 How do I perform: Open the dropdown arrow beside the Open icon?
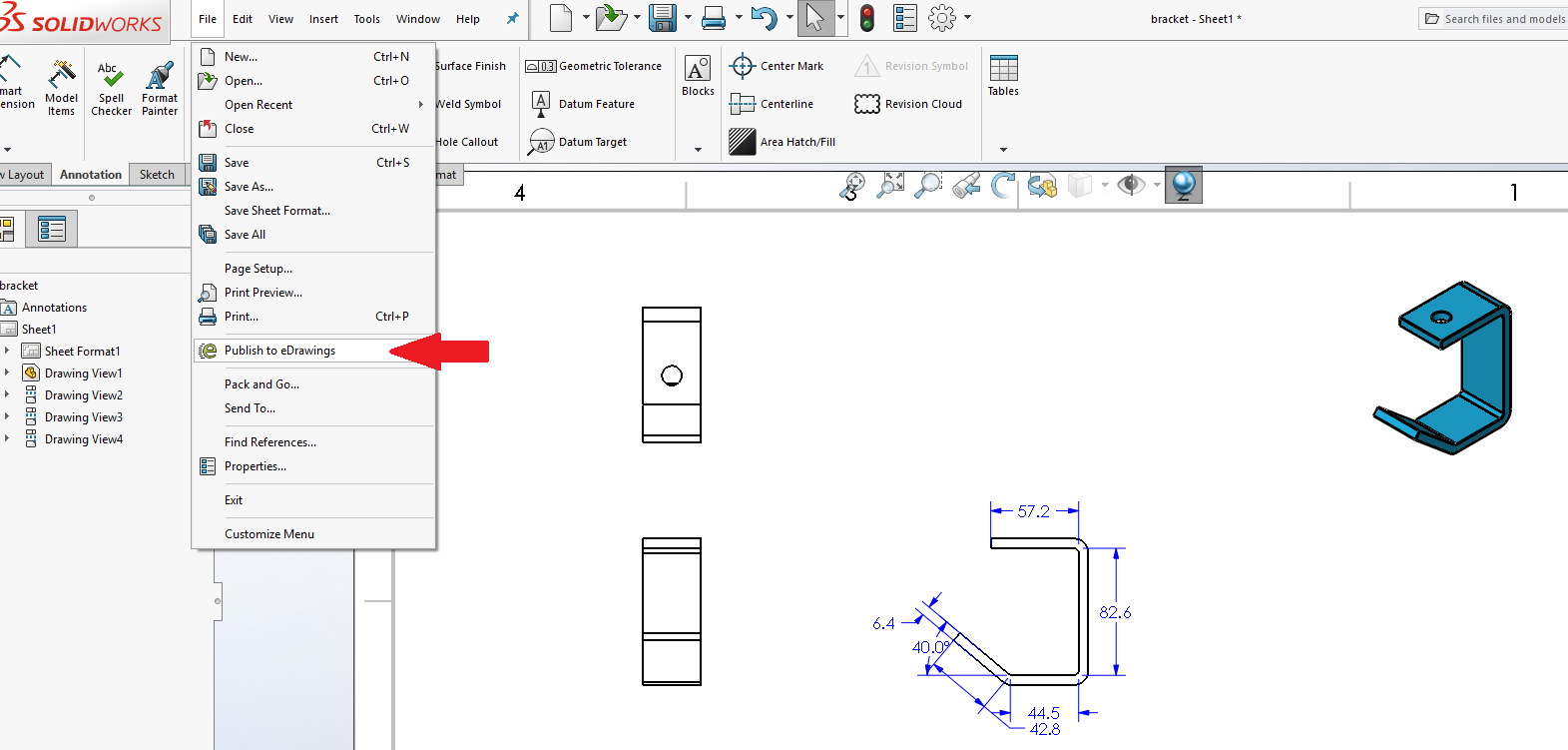(x=637, y=18)
